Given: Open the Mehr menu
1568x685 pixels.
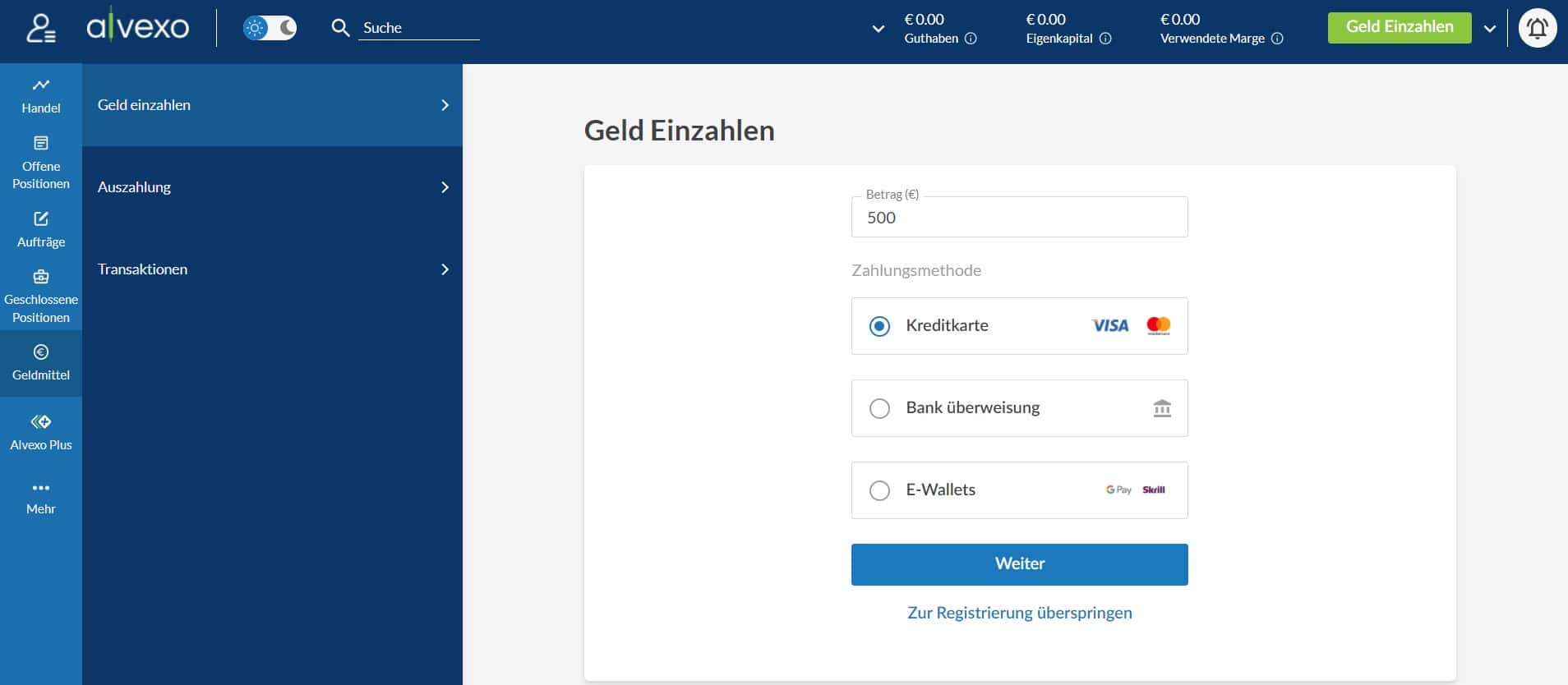Looking at the screenshot, I should pos(41,498).
